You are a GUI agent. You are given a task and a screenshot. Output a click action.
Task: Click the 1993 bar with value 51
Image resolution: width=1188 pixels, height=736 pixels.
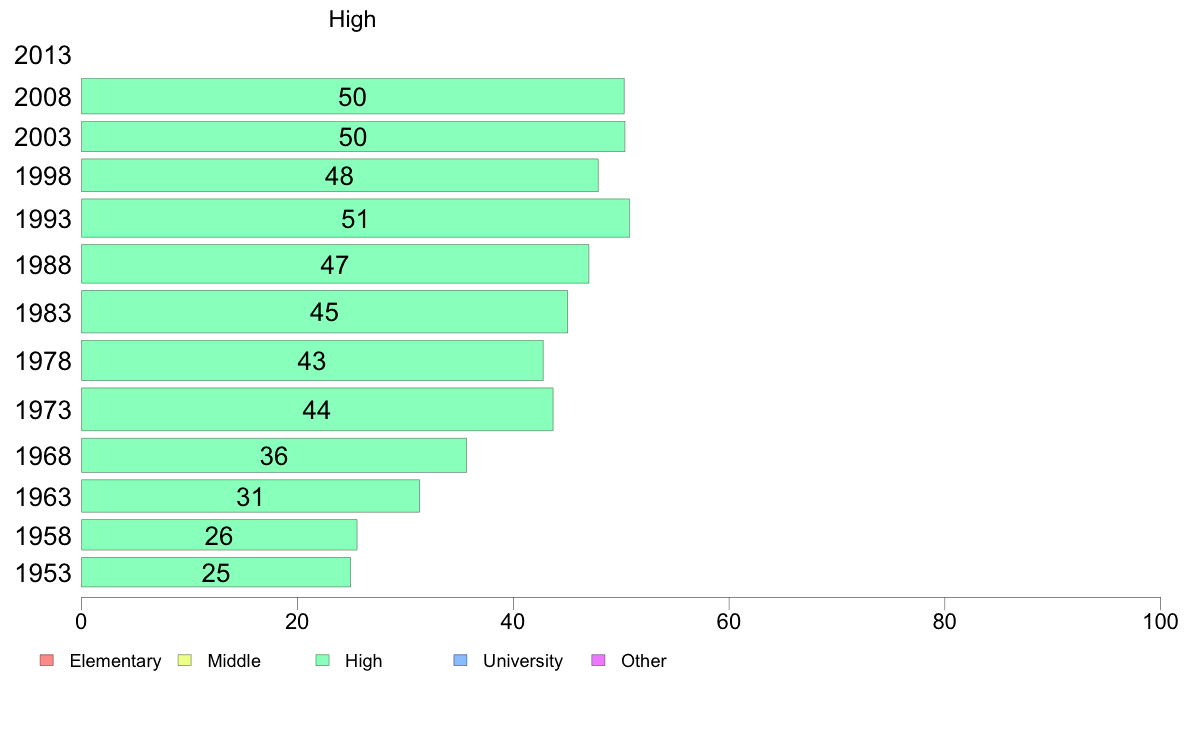click(x=355, y=218)
